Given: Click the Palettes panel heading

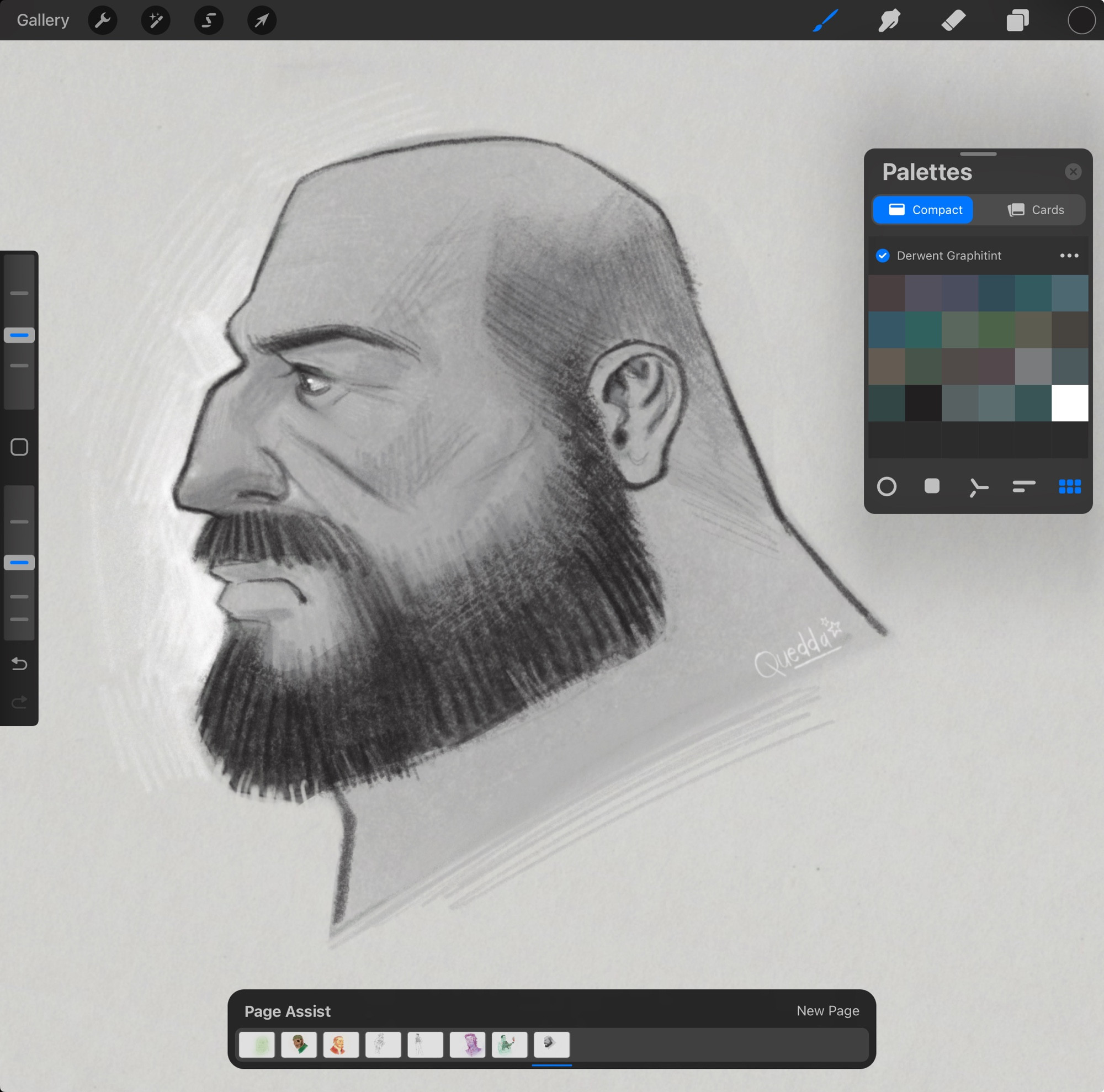Looking at the screenshot, I should tap(927, 172).
